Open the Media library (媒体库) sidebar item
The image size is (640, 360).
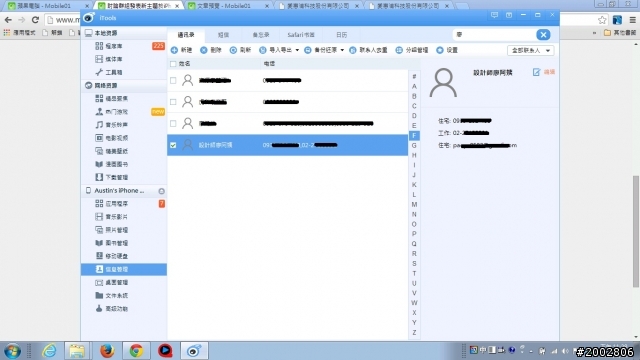point(124,59)
